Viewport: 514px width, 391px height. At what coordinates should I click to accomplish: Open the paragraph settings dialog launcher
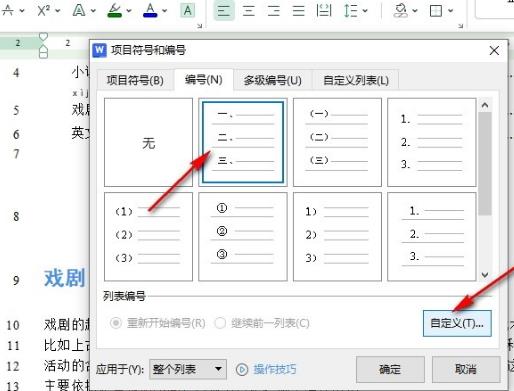pos(461,26)
